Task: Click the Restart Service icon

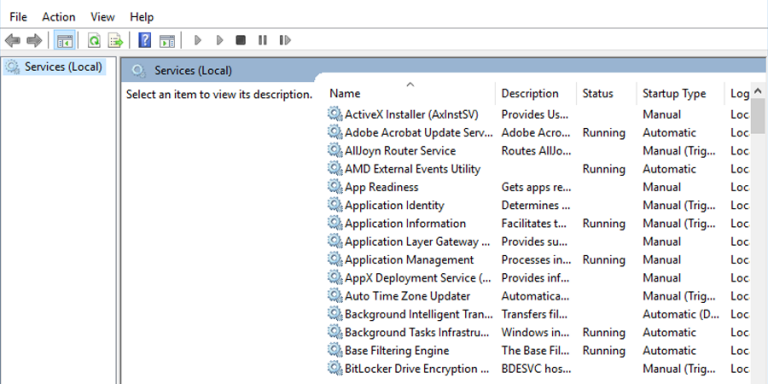Action: (285, 40)
